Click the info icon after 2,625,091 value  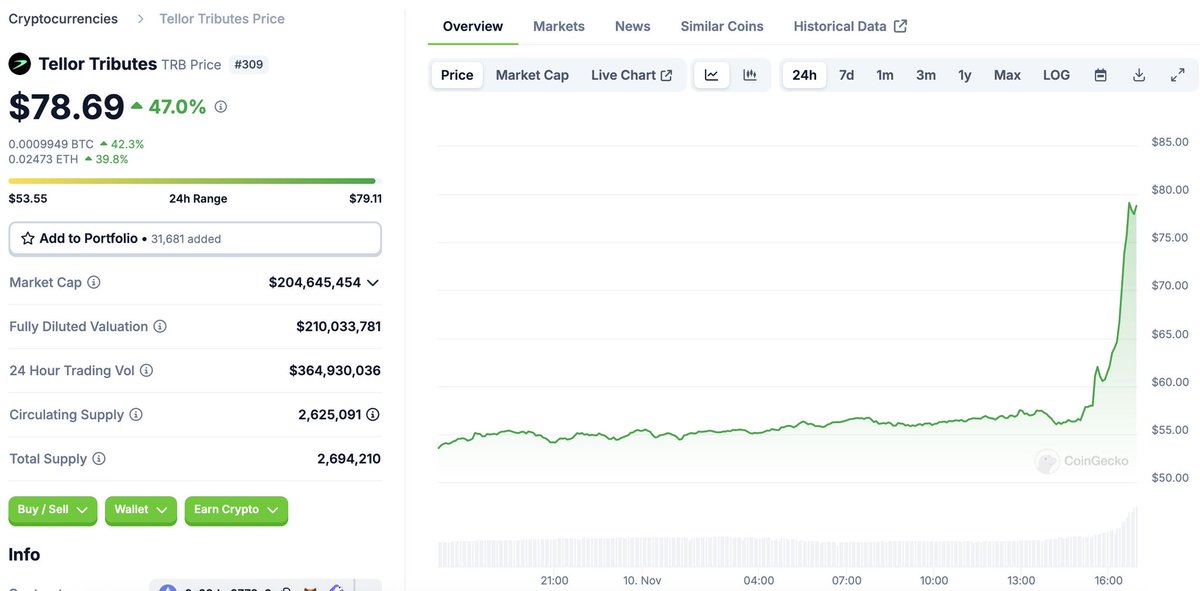coord(373,415)
